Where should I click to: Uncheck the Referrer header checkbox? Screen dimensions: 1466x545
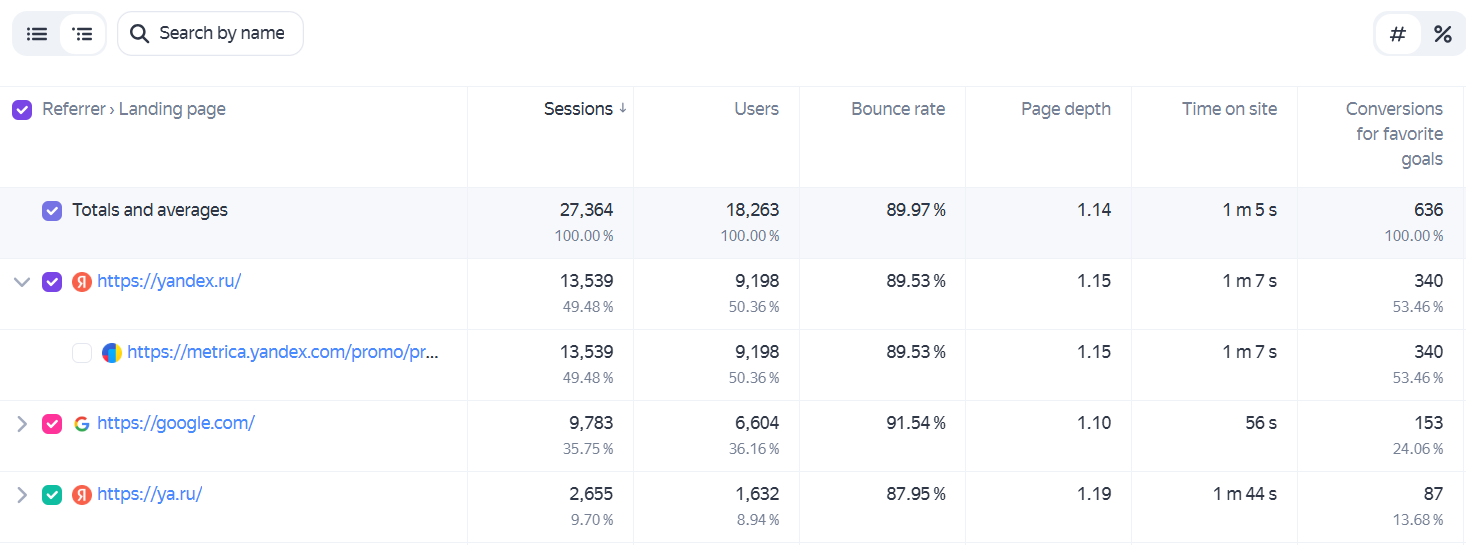[x=22, y=110]
